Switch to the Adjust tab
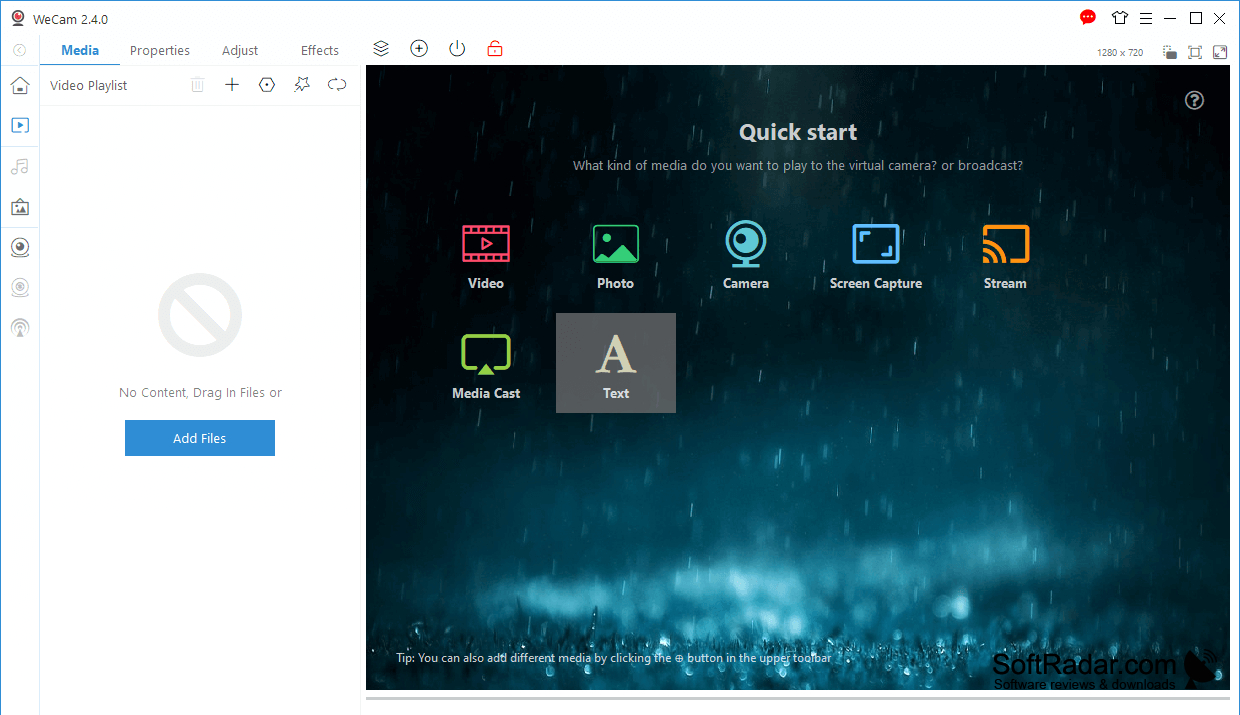The height and width of the screenshot is (715, 1240). pyautogui.click(x=240, y=50)
